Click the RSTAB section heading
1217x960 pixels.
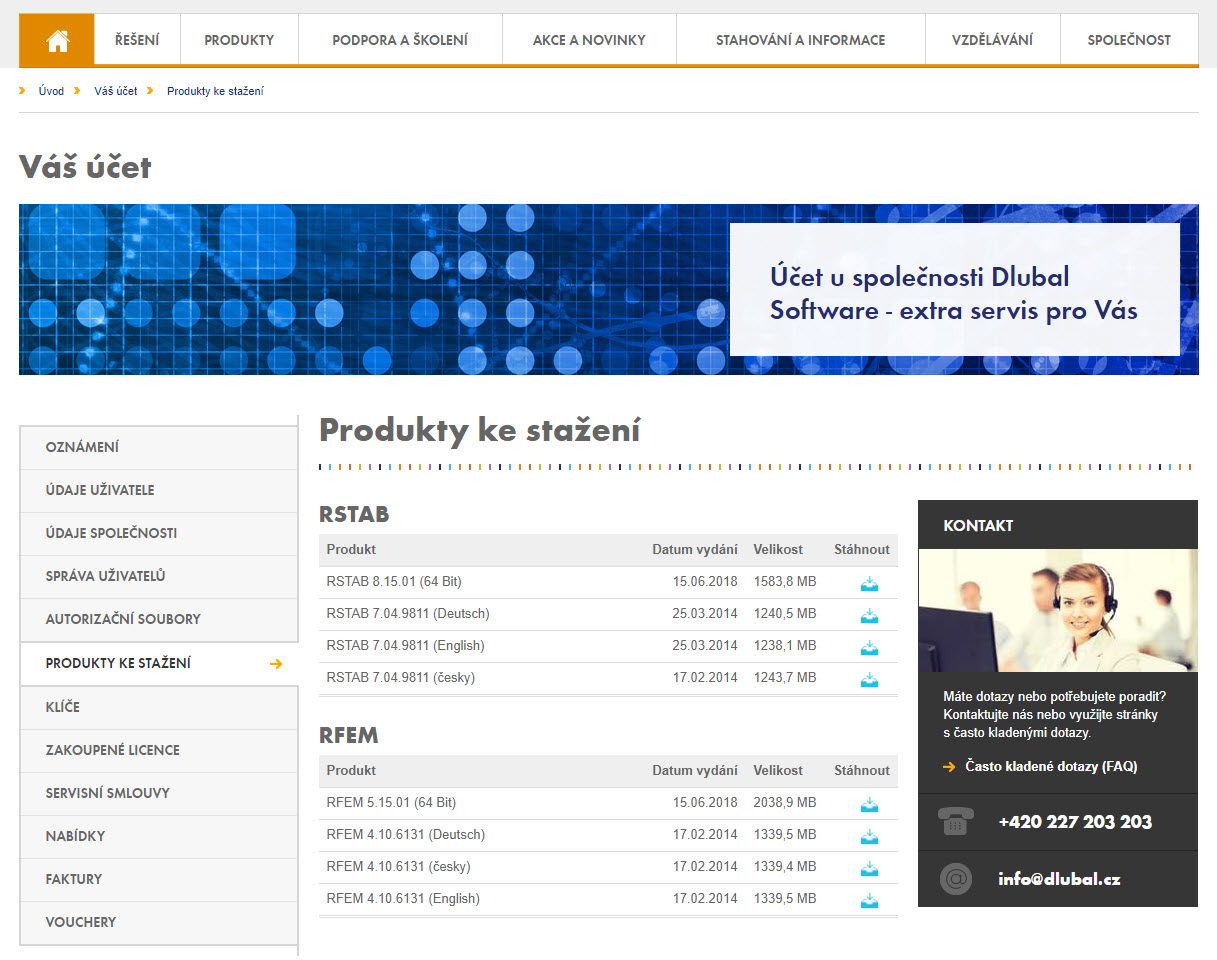point(354,515)
